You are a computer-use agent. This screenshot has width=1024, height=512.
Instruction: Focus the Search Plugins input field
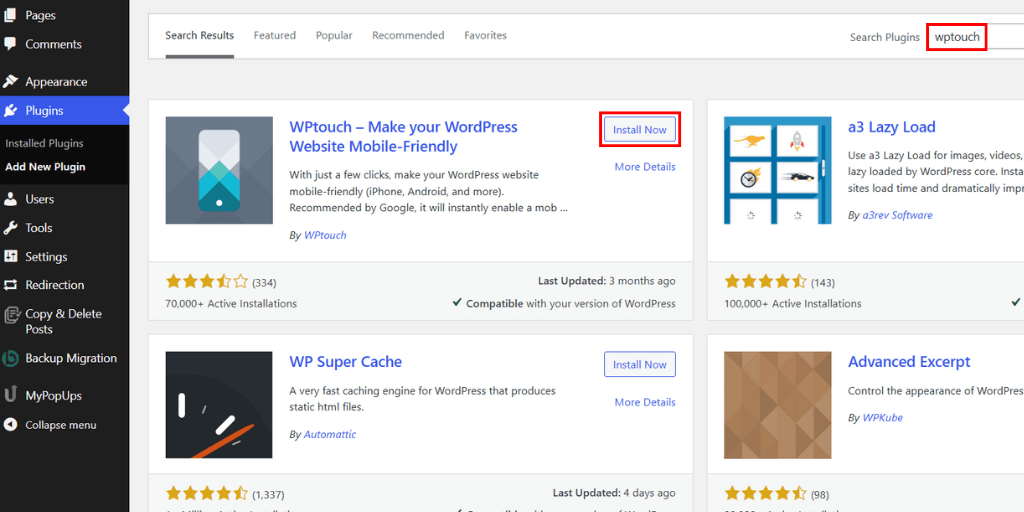click(x=976, y=37)
